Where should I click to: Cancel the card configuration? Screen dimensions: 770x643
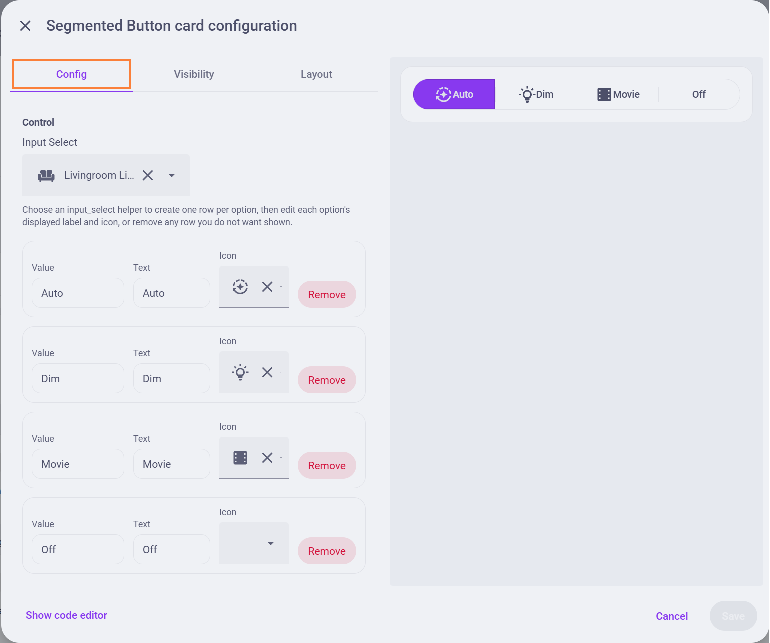tap(671, 616)
